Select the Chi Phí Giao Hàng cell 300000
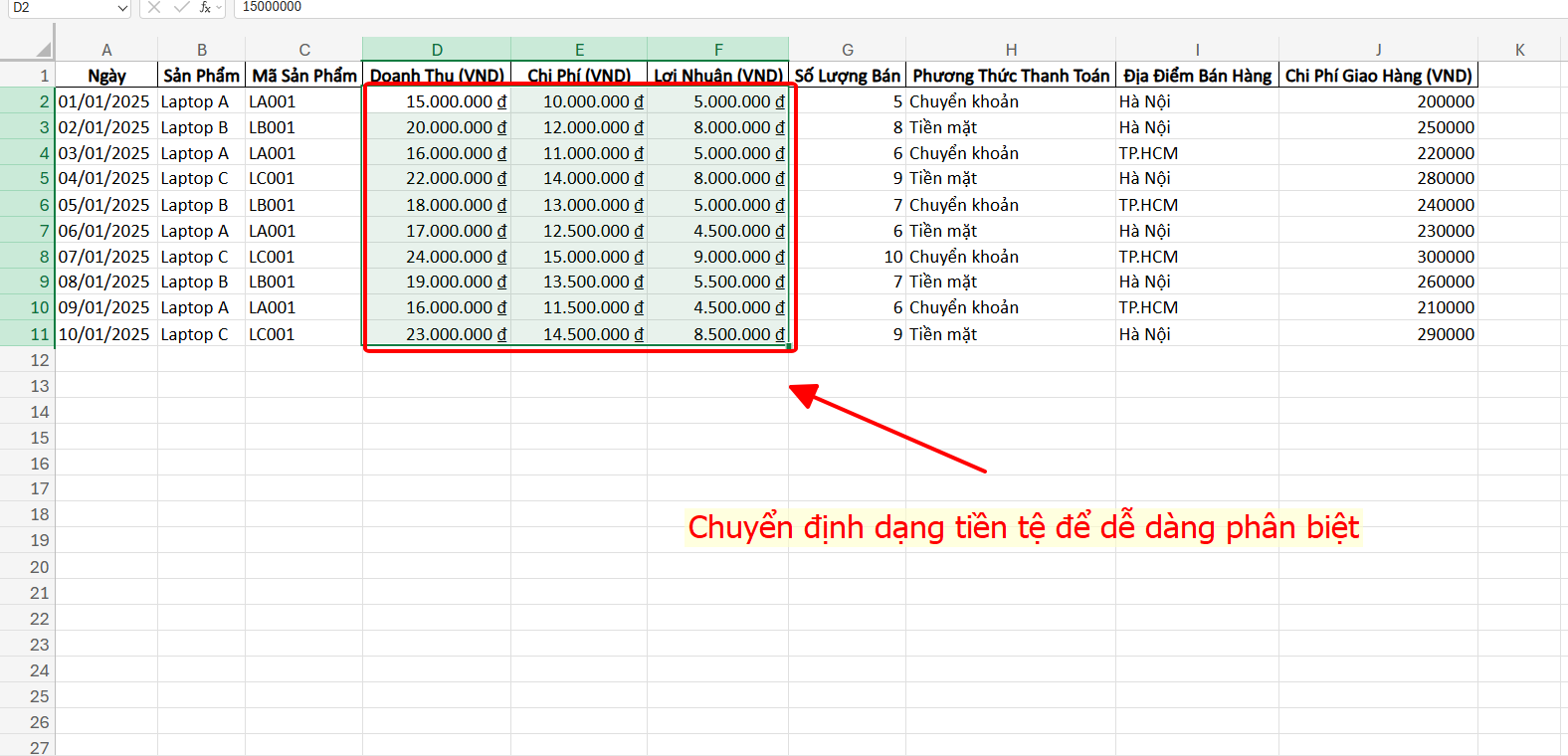This screenshot has height=756, width=1568. tap(1378, 257)
